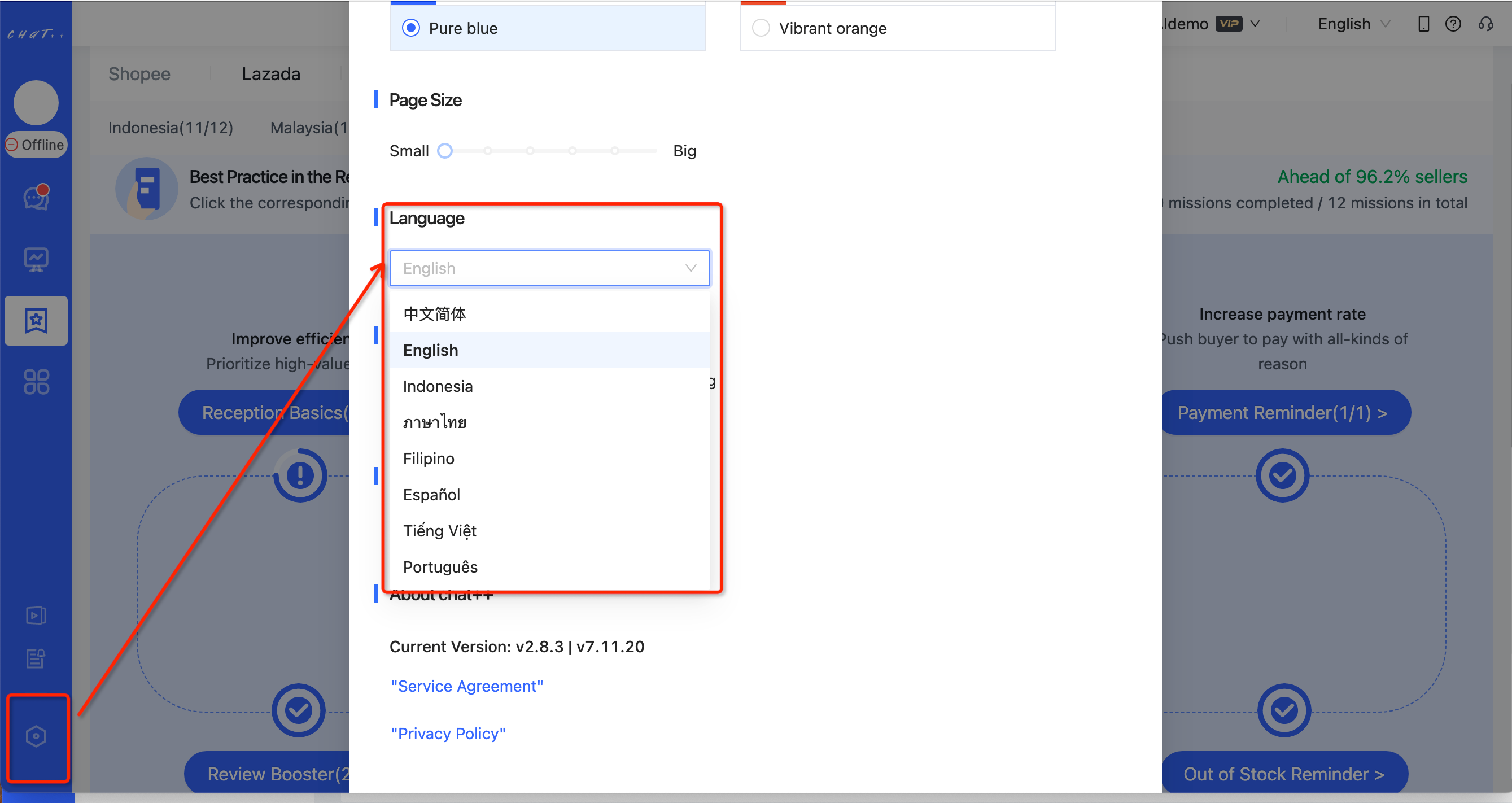Select the Vibrant orange theme radio button
1512x803 pixels.
tap(761, 28)
